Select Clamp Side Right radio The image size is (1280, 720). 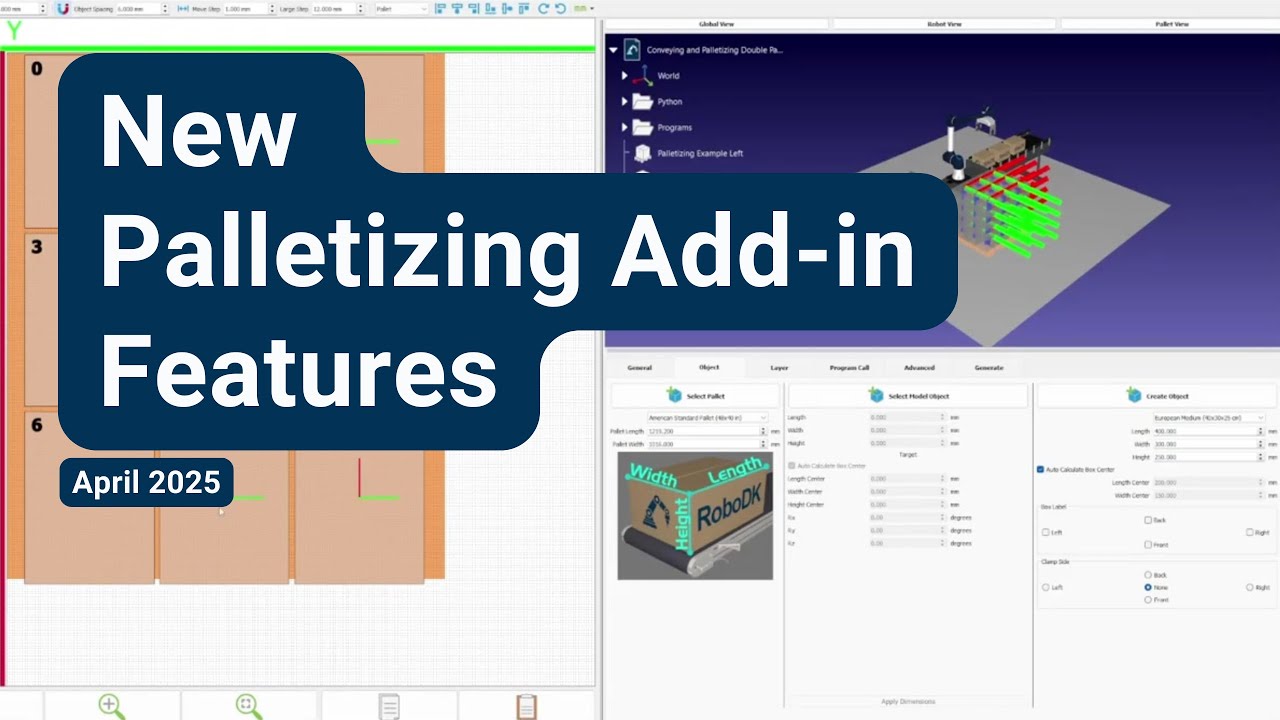pyautogui.click(x=1250, y=587)
